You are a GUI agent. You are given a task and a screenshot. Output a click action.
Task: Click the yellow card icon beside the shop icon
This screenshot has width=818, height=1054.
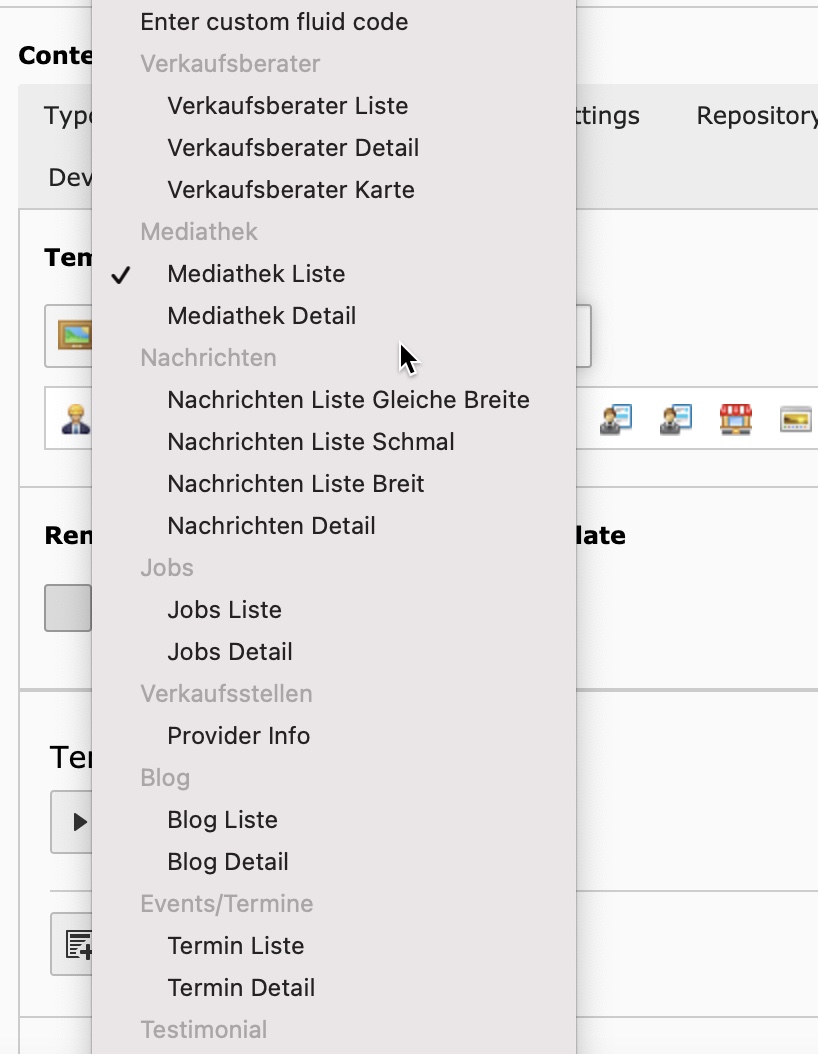tap(795, 420)
